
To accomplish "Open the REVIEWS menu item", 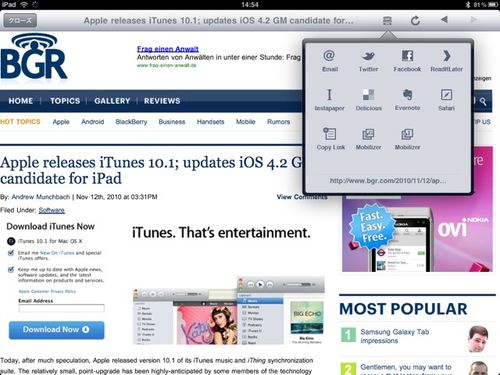I will tap(162, 101).
